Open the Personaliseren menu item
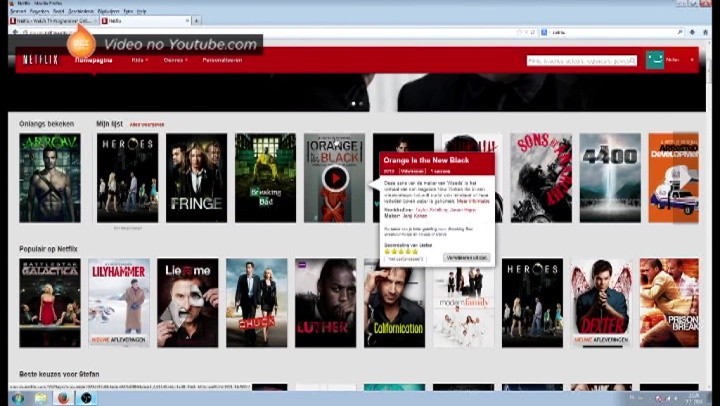 222,60
